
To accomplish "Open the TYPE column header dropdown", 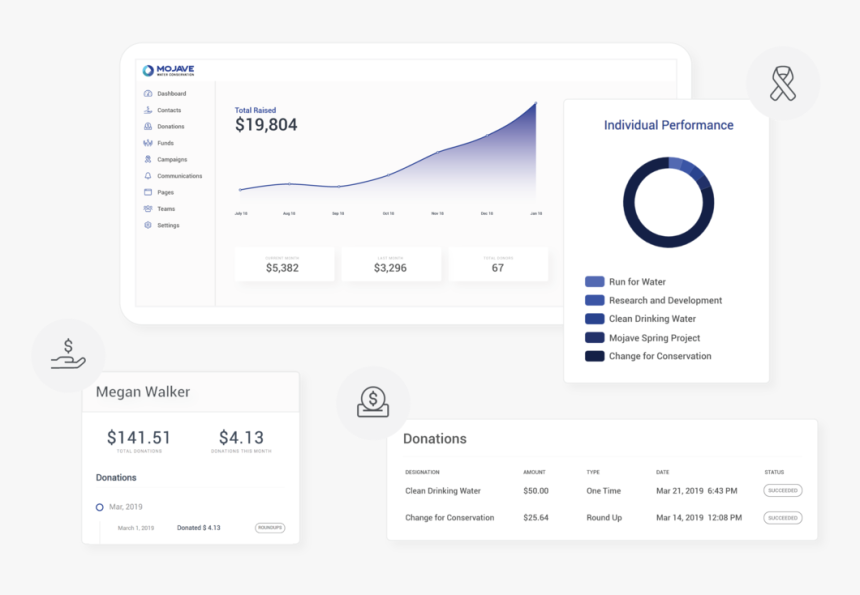I will 594,471.
